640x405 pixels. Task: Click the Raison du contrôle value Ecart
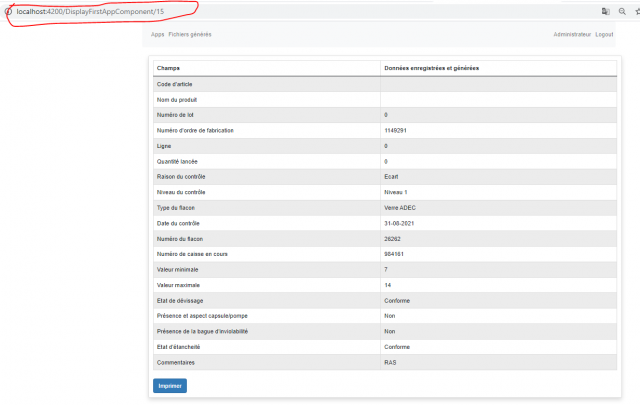click(x=391, y=176)
